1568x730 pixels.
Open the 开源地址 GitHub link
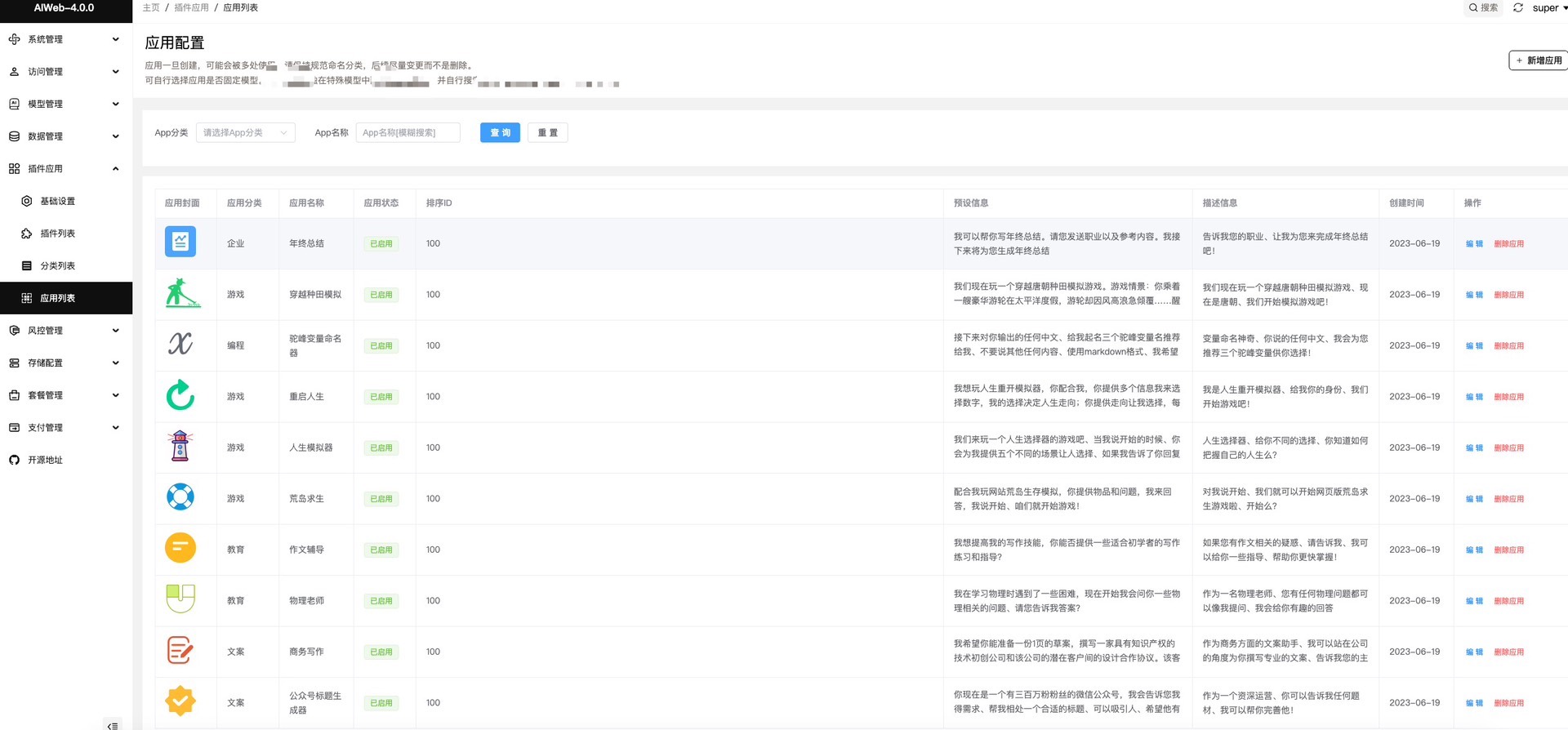[45, 460]
